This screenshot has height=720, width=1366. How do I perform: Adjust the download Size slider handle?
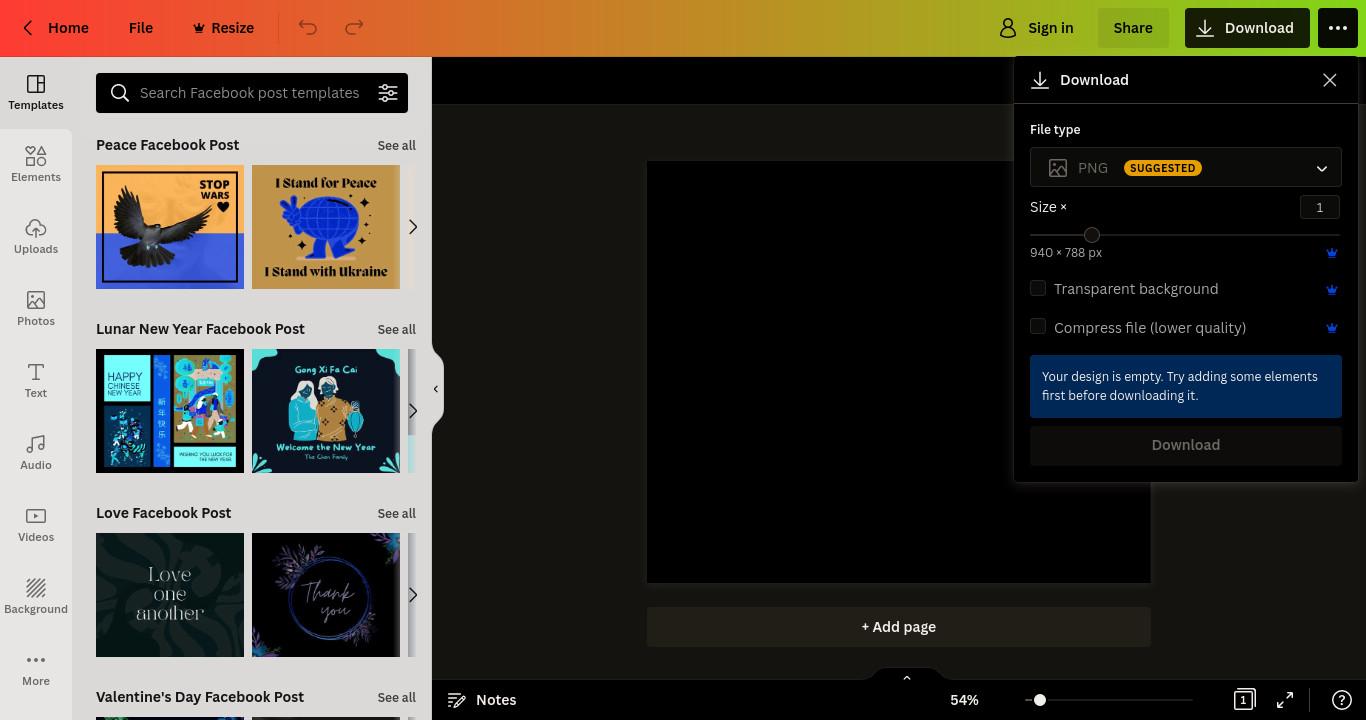[x=1092, y=235]
